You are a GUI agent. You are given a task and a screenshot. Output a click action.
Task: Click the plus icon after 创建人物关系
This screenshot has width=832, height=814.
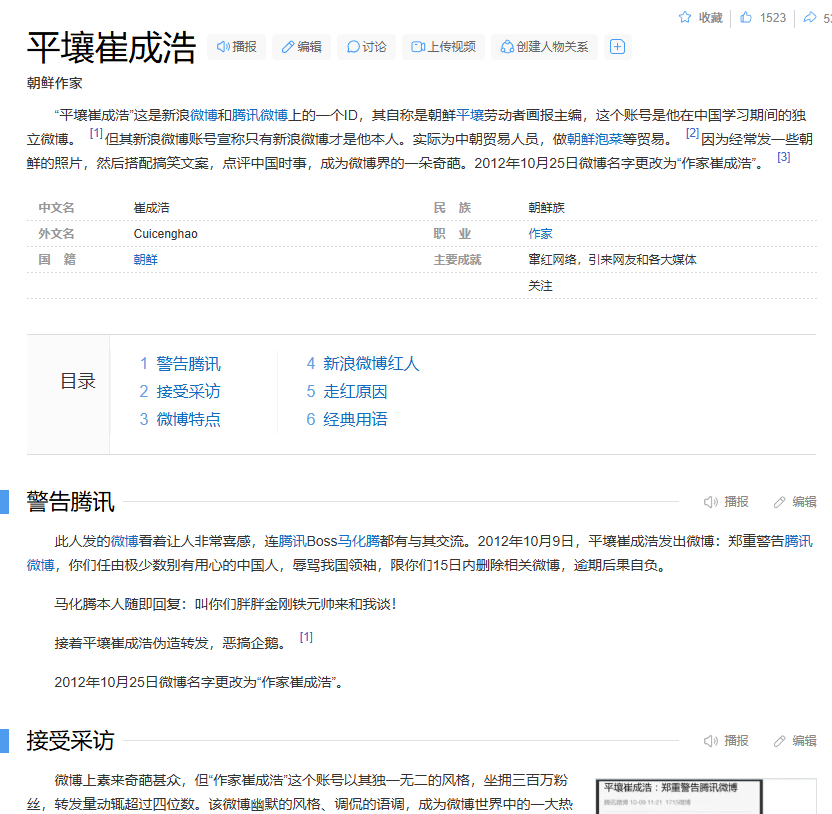coord(617,47)
